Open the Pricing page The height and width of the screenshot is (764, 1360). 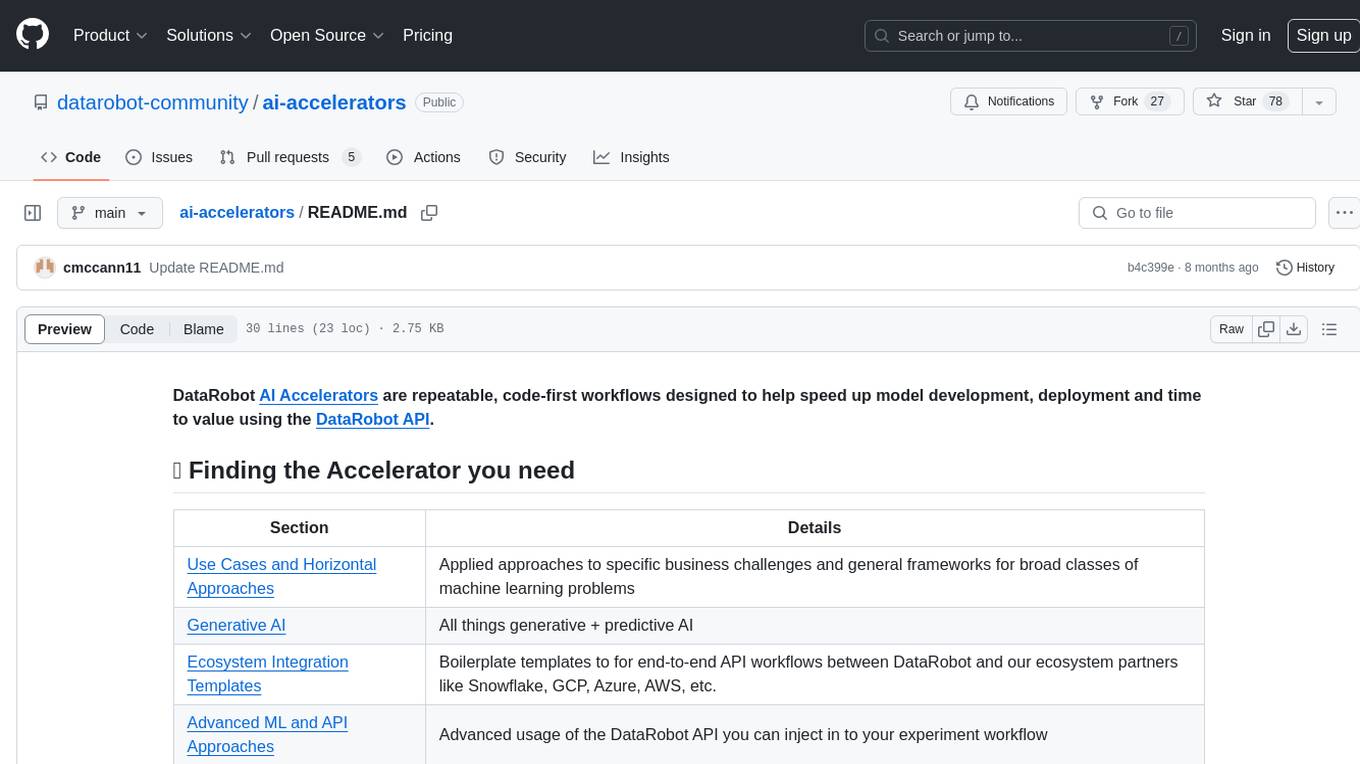427,35
